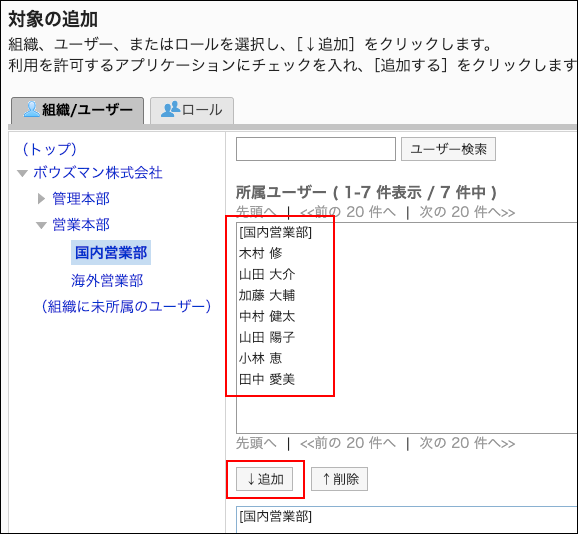Switch to the 組織/ユーザー tab
Screen dimensions: 578x534
click(77, 110)
